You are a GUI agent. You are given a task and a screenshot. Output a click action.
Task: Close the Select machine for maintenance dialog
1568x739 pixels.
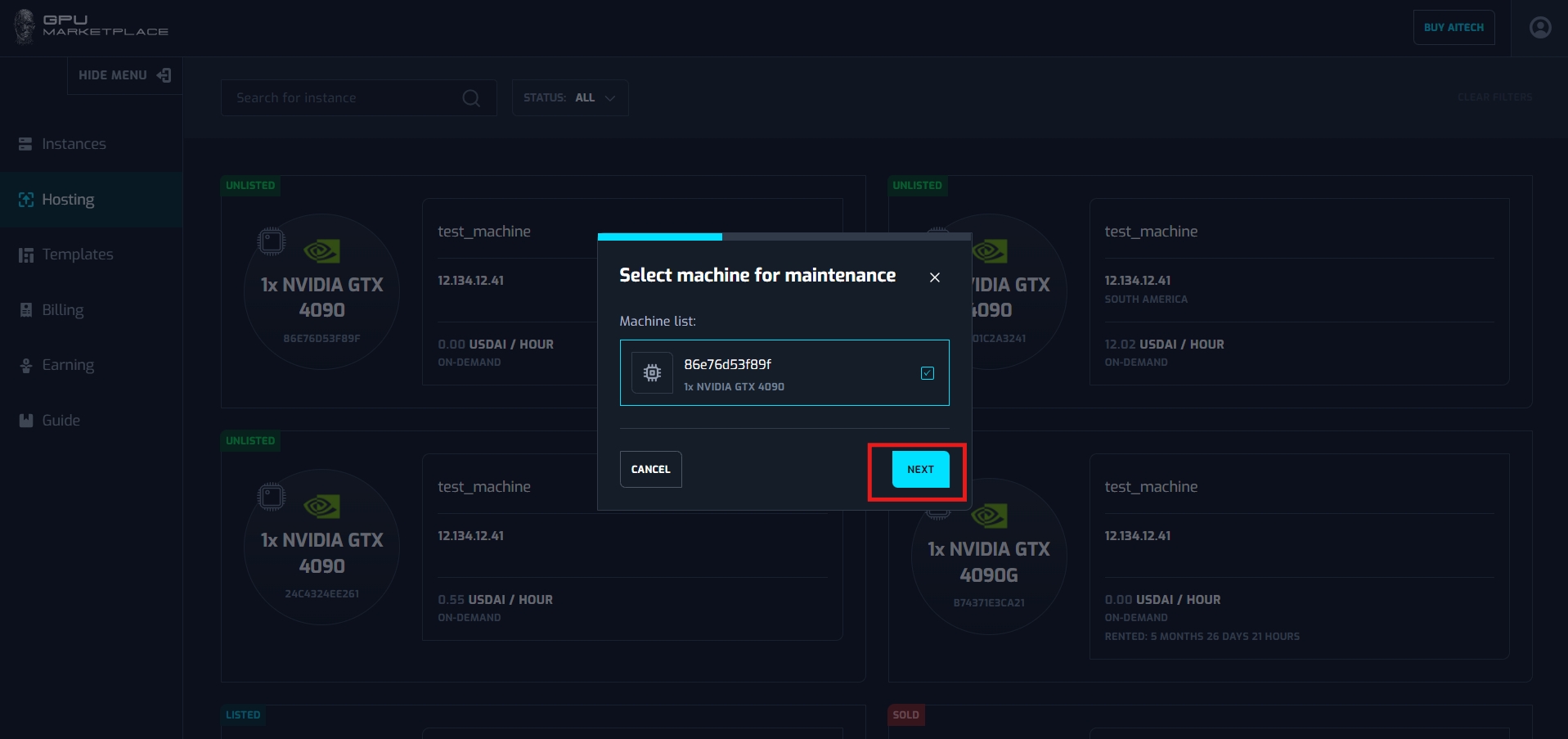[x=934, y=277]
